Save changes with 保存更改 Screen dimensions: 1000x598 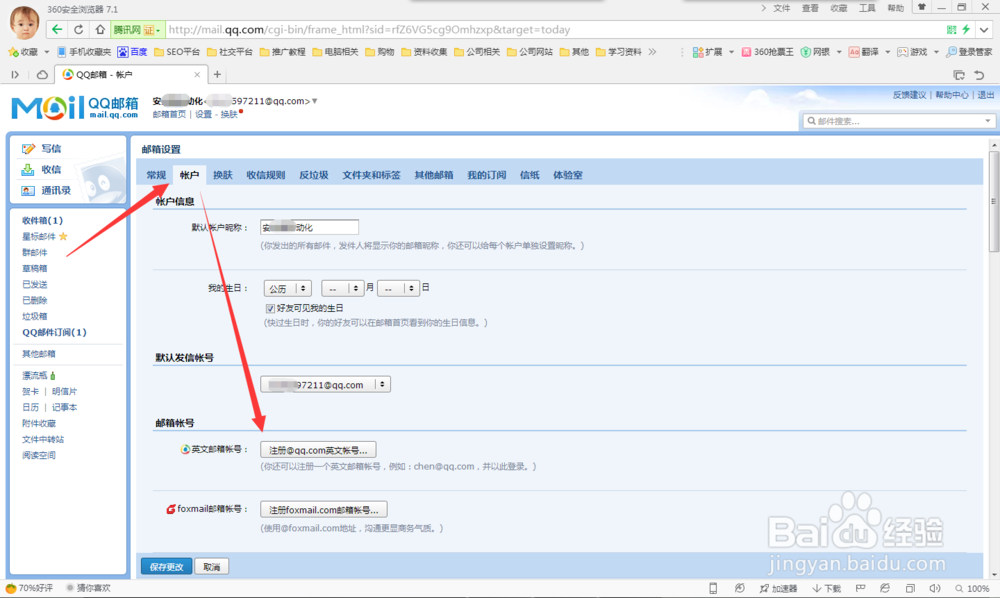166,566
